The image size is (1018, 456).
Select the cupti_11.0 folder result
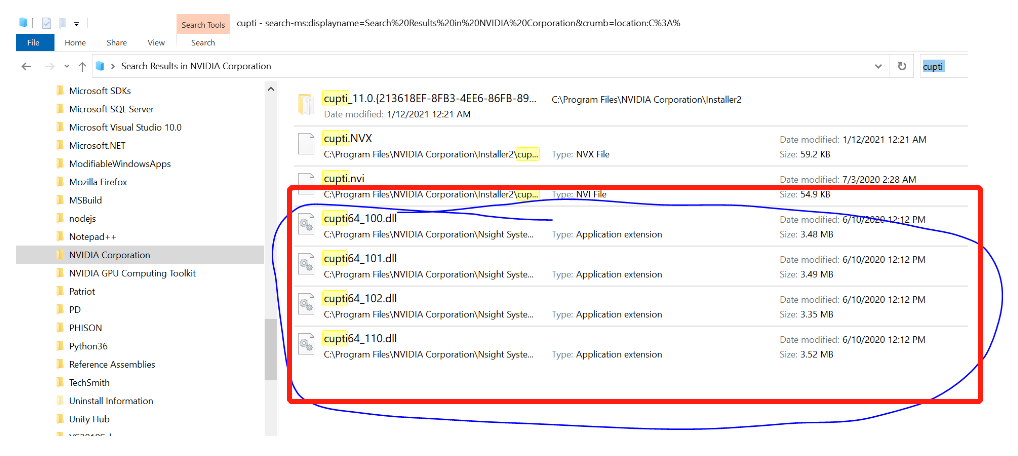point(628,105)
